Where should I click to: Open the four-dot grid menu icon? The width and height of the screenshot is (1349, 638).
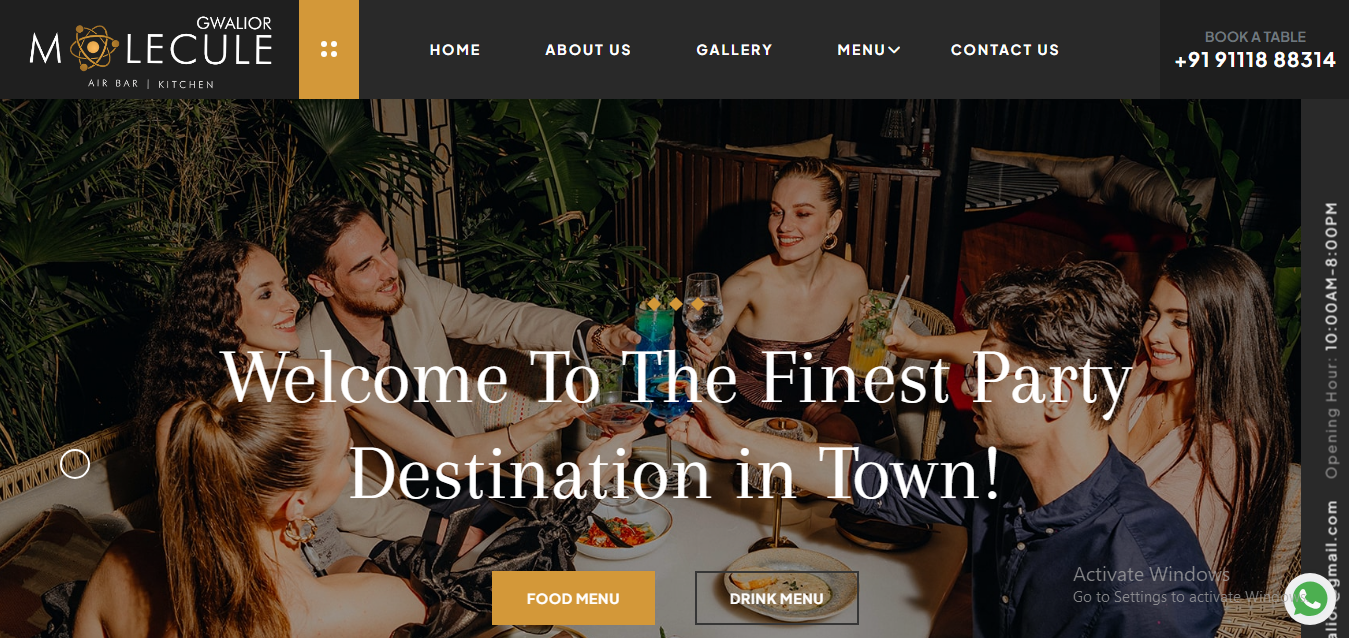point(328,49)
